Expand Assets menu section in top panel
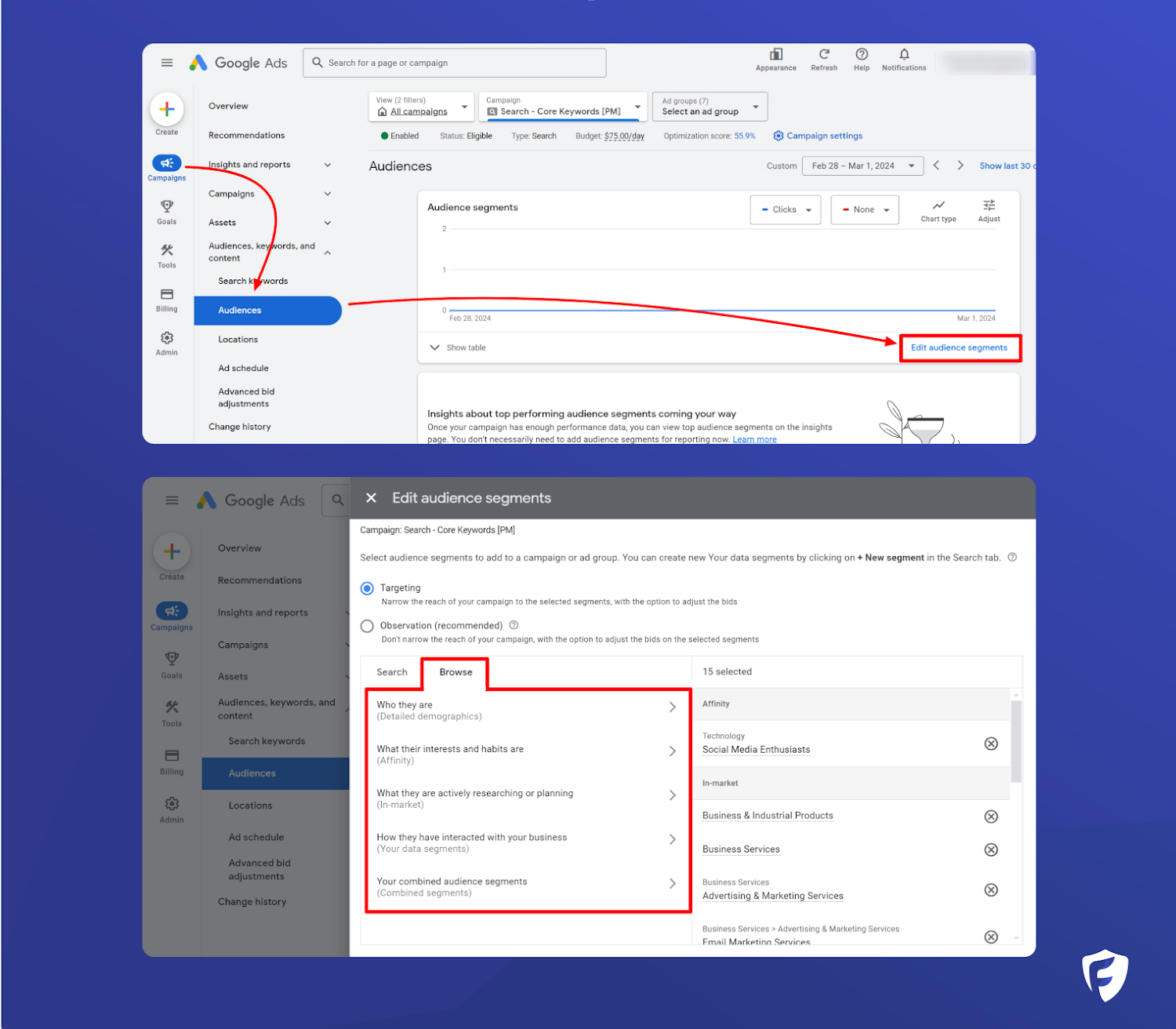This screenshot has height=1029, width=1176. (x=328, y=223)
